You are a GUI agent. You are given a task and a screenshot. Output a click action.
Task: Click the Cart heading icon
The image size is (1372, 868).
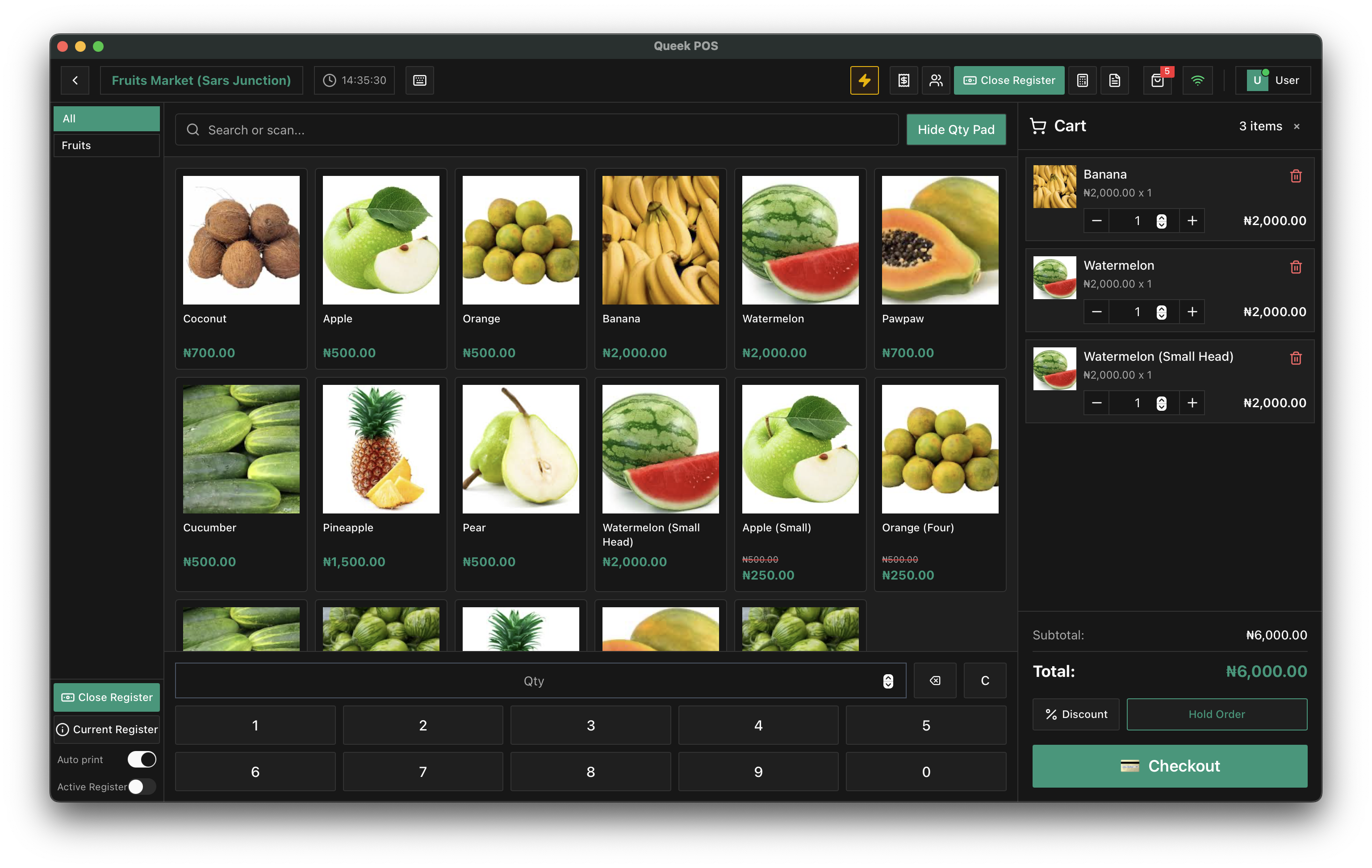pyautogui.click(x=1038, y=126)
